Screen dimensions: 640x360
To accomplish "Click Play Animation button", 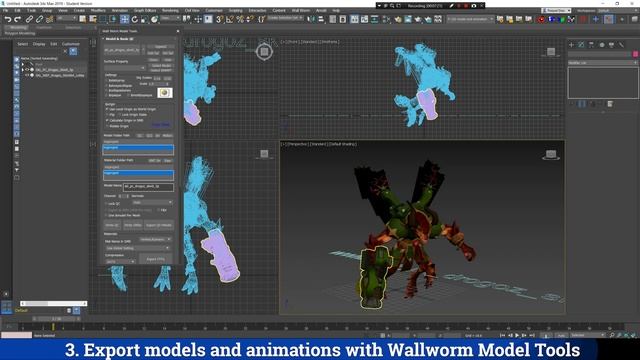I will [517, 336].
